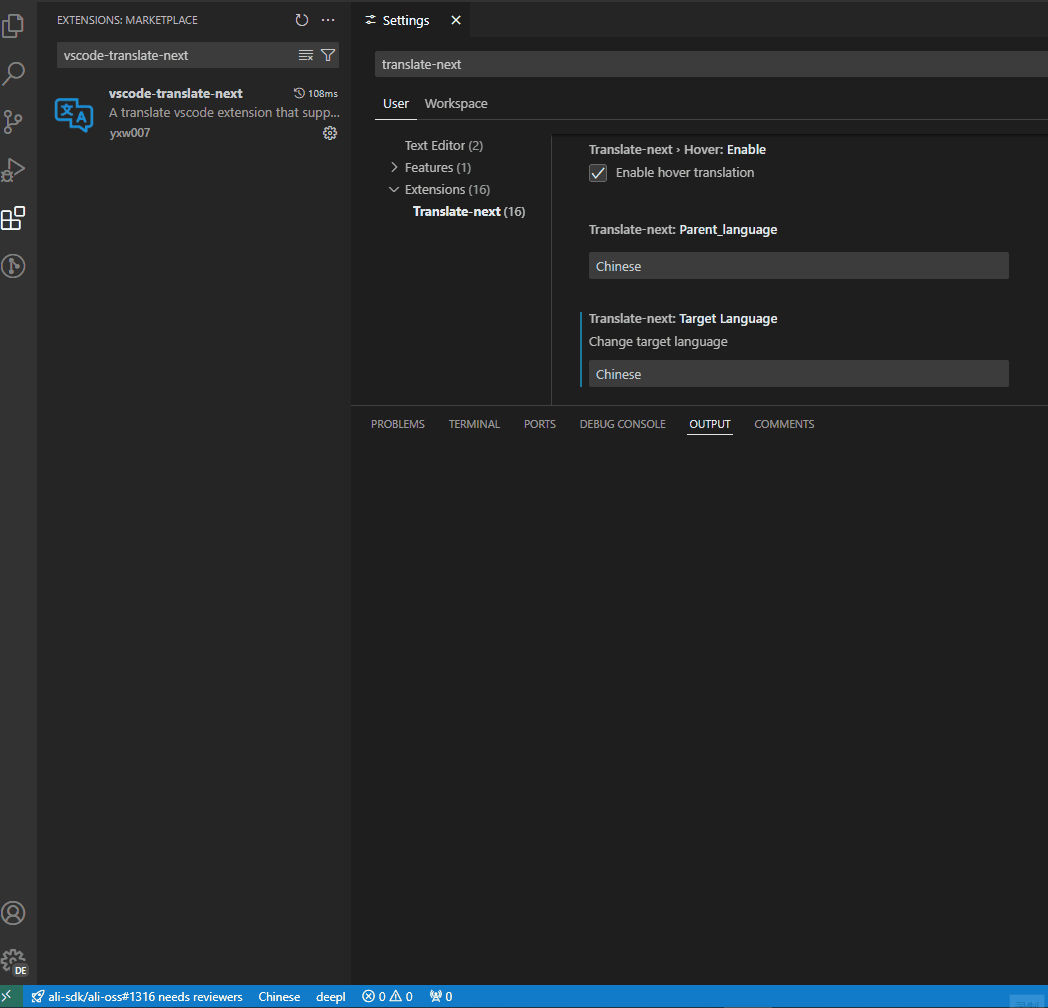Click ali-sdk/ali-oss#1316 needs reviewers status item
This screenshot has height=1008, width=1048.
(x=137, y=997)
